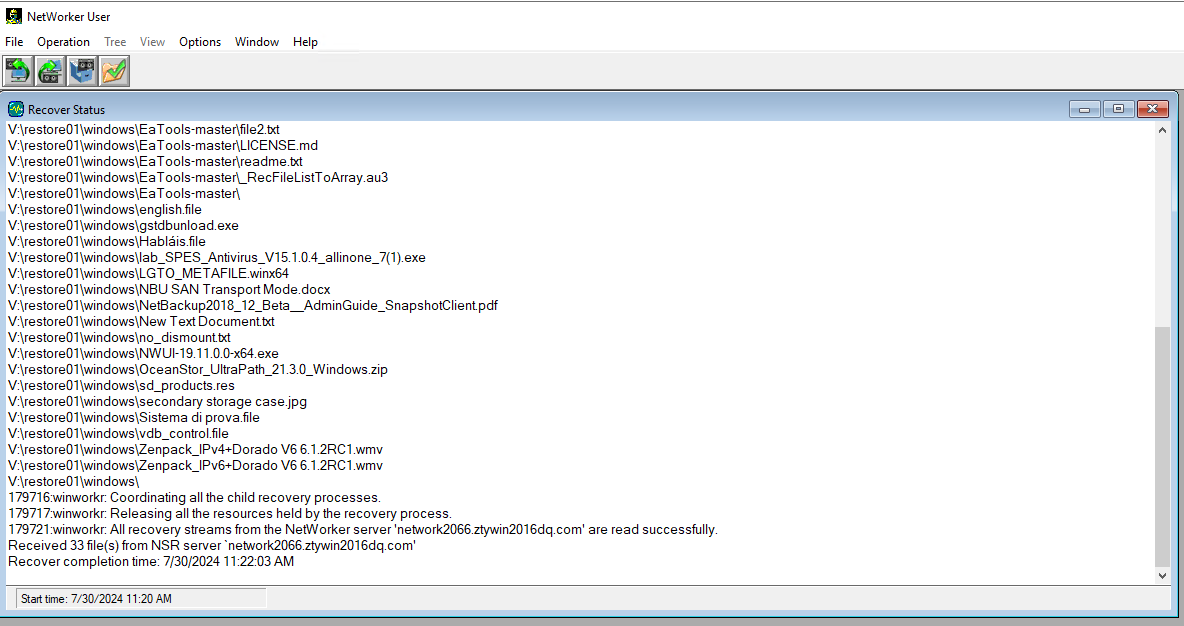Click the Start time status bar field

tap(141, 599)
